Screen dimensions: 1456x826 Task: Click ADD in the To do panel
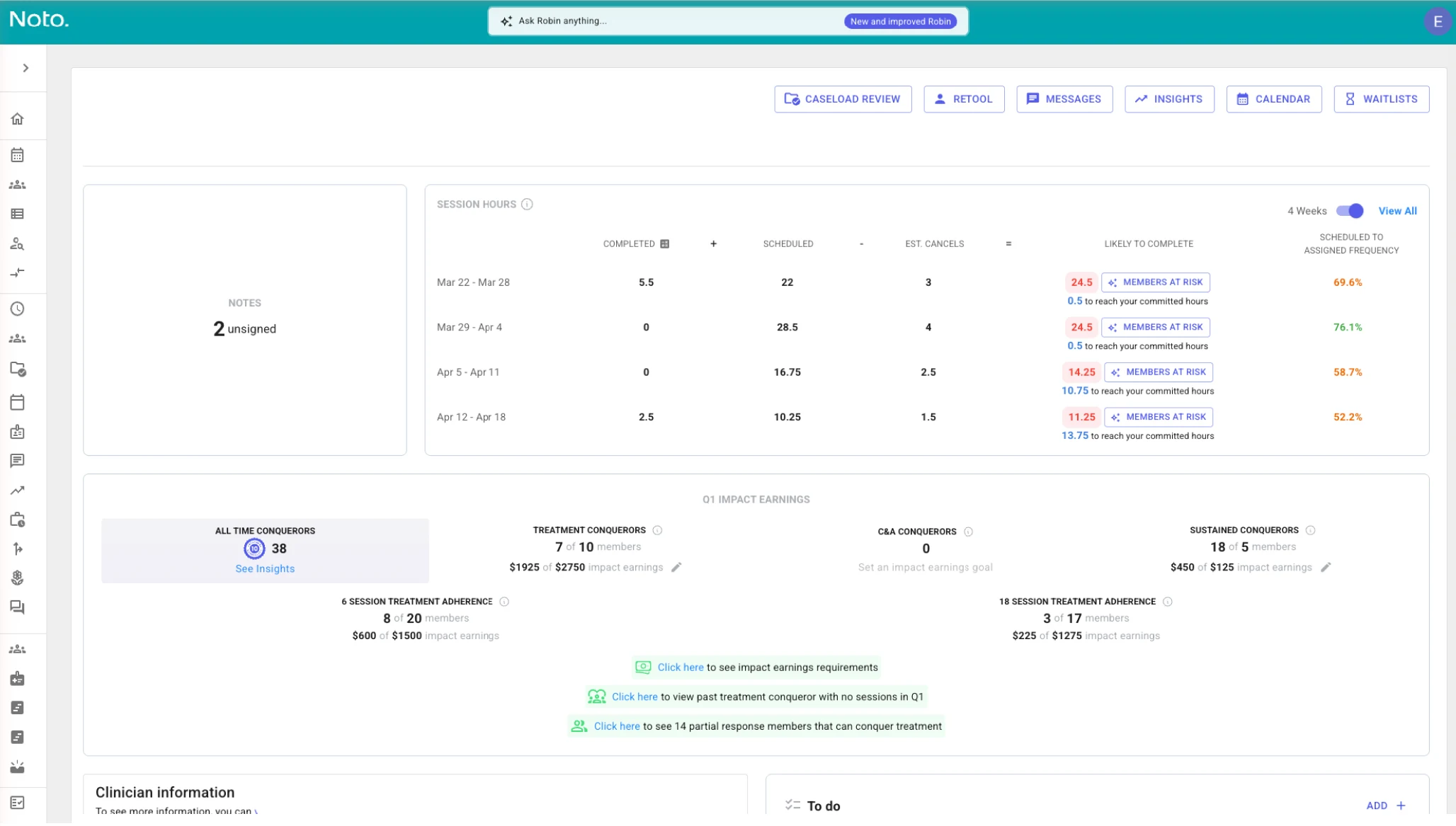1385,805
